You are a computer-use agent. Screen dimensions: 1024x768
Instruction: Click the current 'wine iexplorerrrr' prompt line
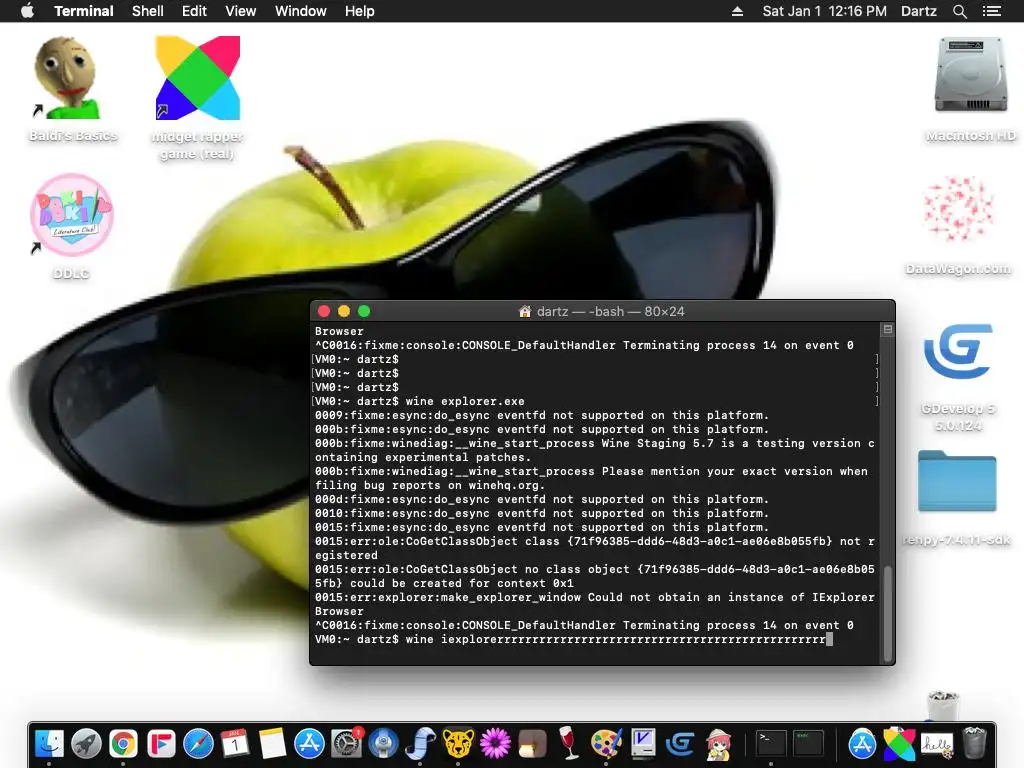(573, 639)
